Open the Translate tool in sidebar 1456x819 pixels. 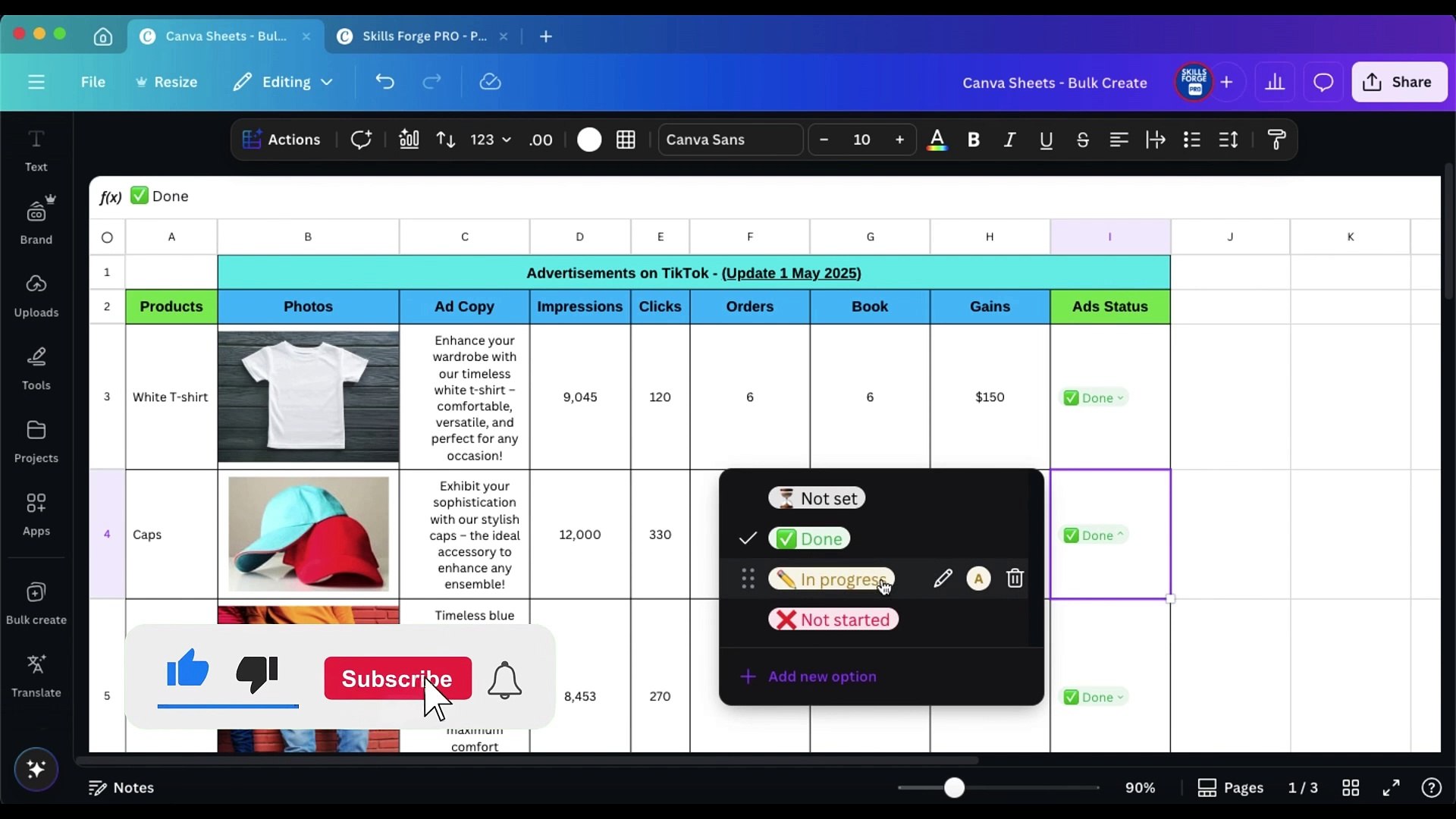[x=36, y=676]
